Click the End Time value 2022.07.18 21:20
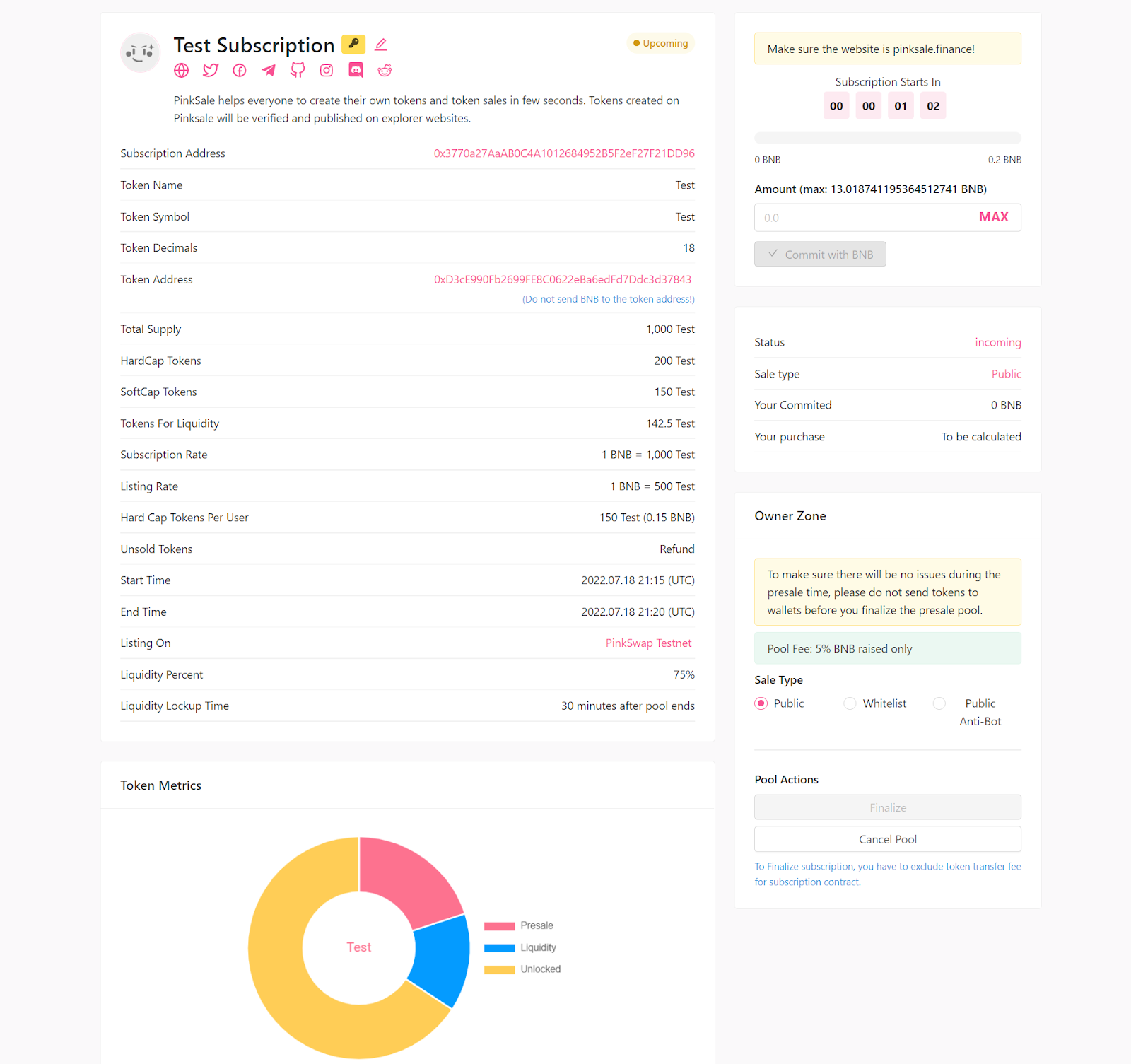This screenshot has height=1064, width=1131. tap(638, 612)
